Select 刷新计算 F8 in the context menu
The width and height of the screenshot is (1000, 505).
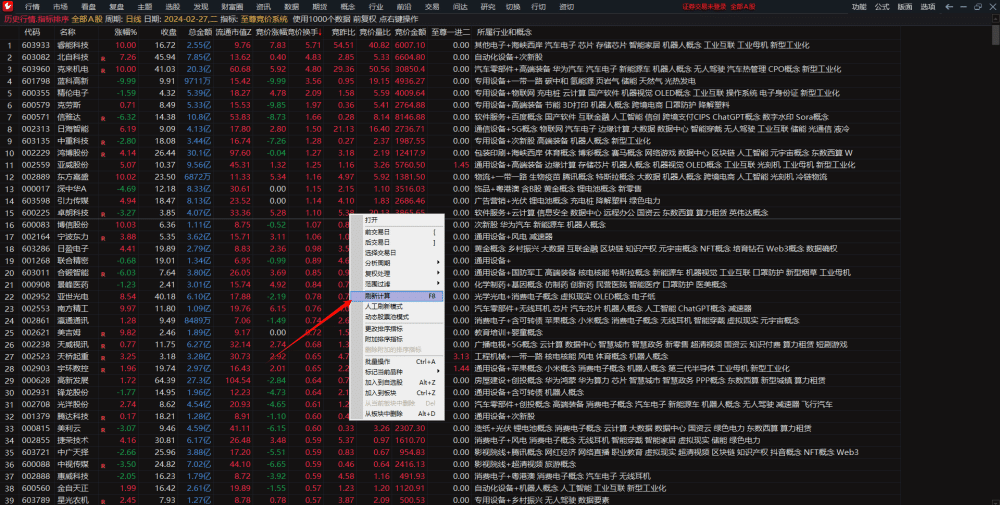click(397, 296)
